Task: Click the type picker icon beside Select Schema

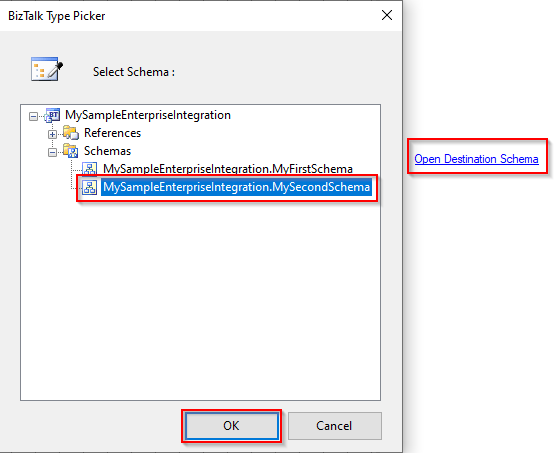Action: tap(47, 69)
